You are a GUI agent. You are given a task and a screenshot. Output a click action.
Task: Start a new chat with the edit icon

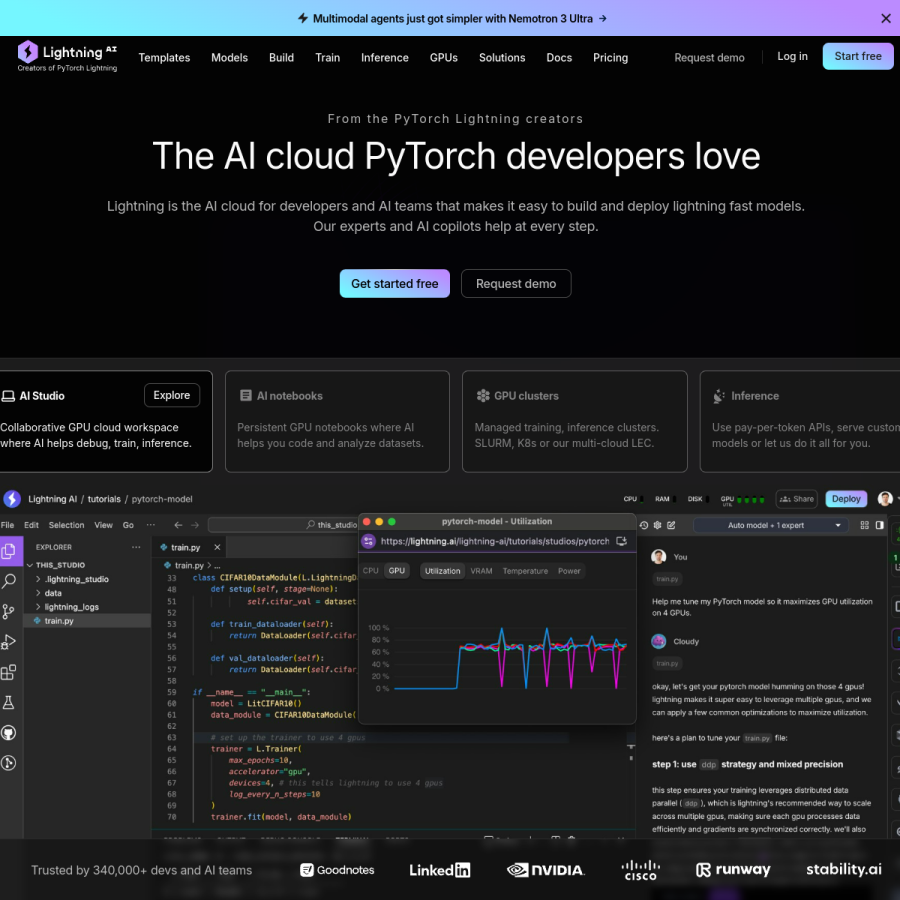pos(671,525)
